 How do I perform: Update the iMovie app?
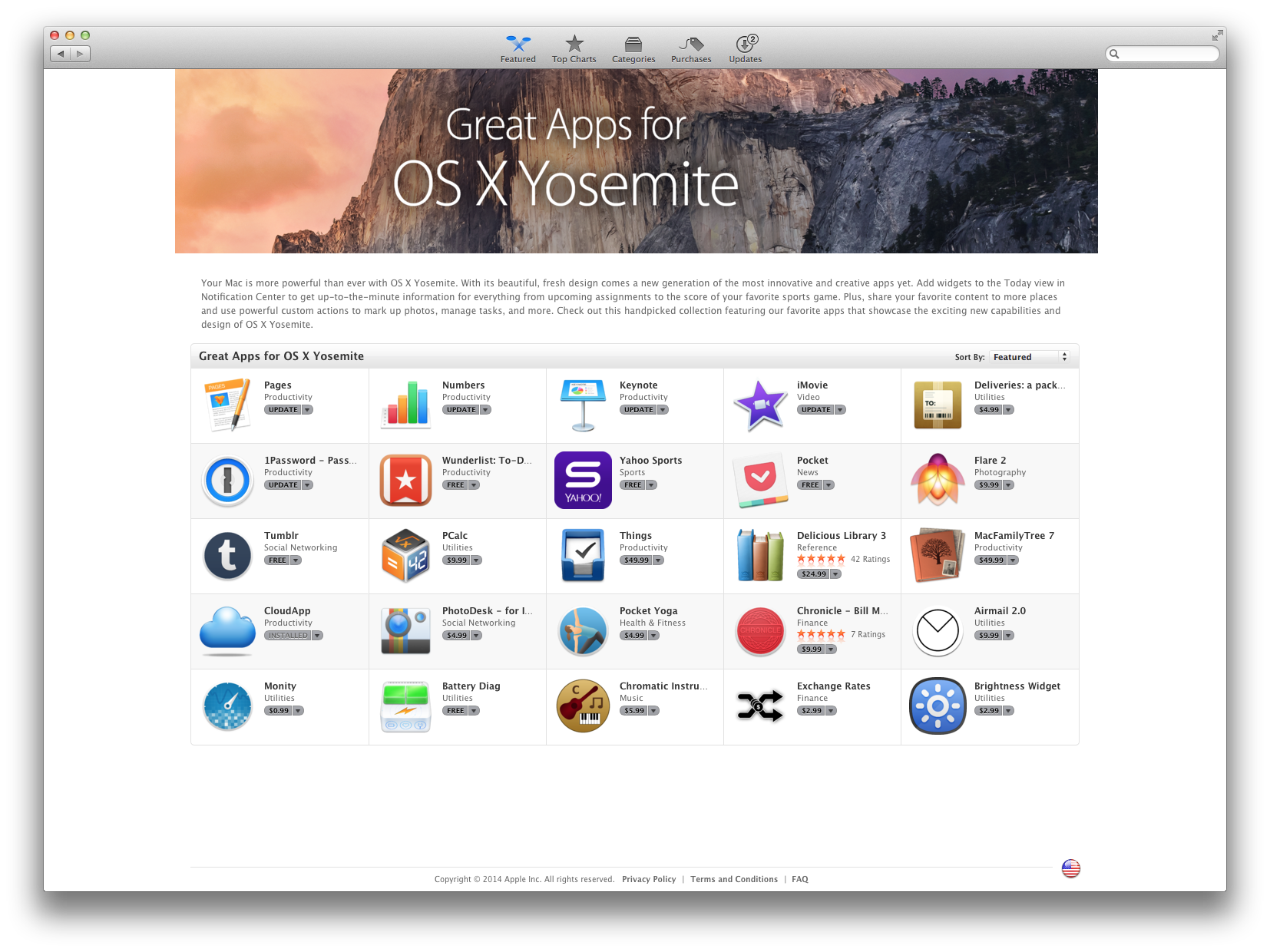pyautogui.click(x=815, y=410)
